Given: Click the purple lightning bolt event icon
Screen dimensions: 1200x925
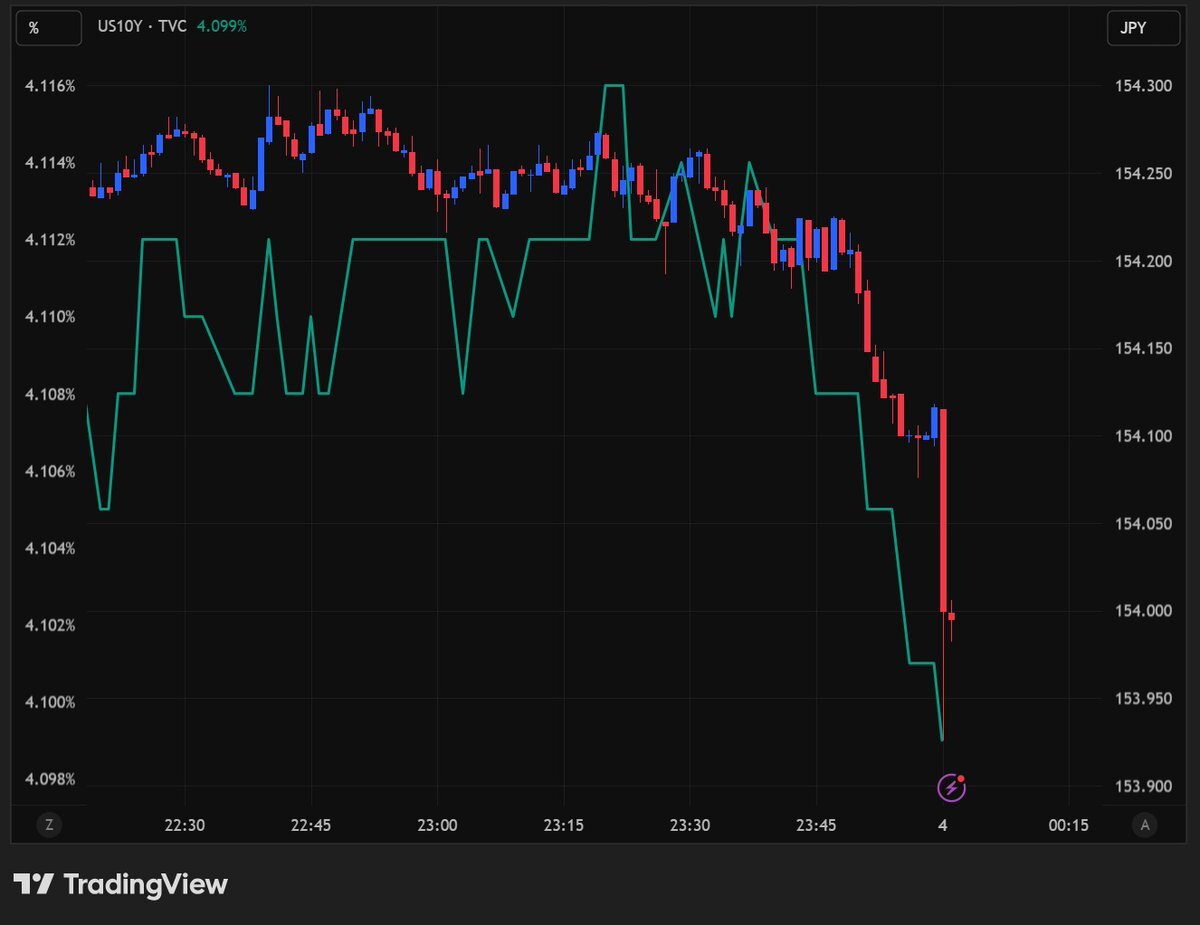Looking at the screenshot, I should coord(951,788).
